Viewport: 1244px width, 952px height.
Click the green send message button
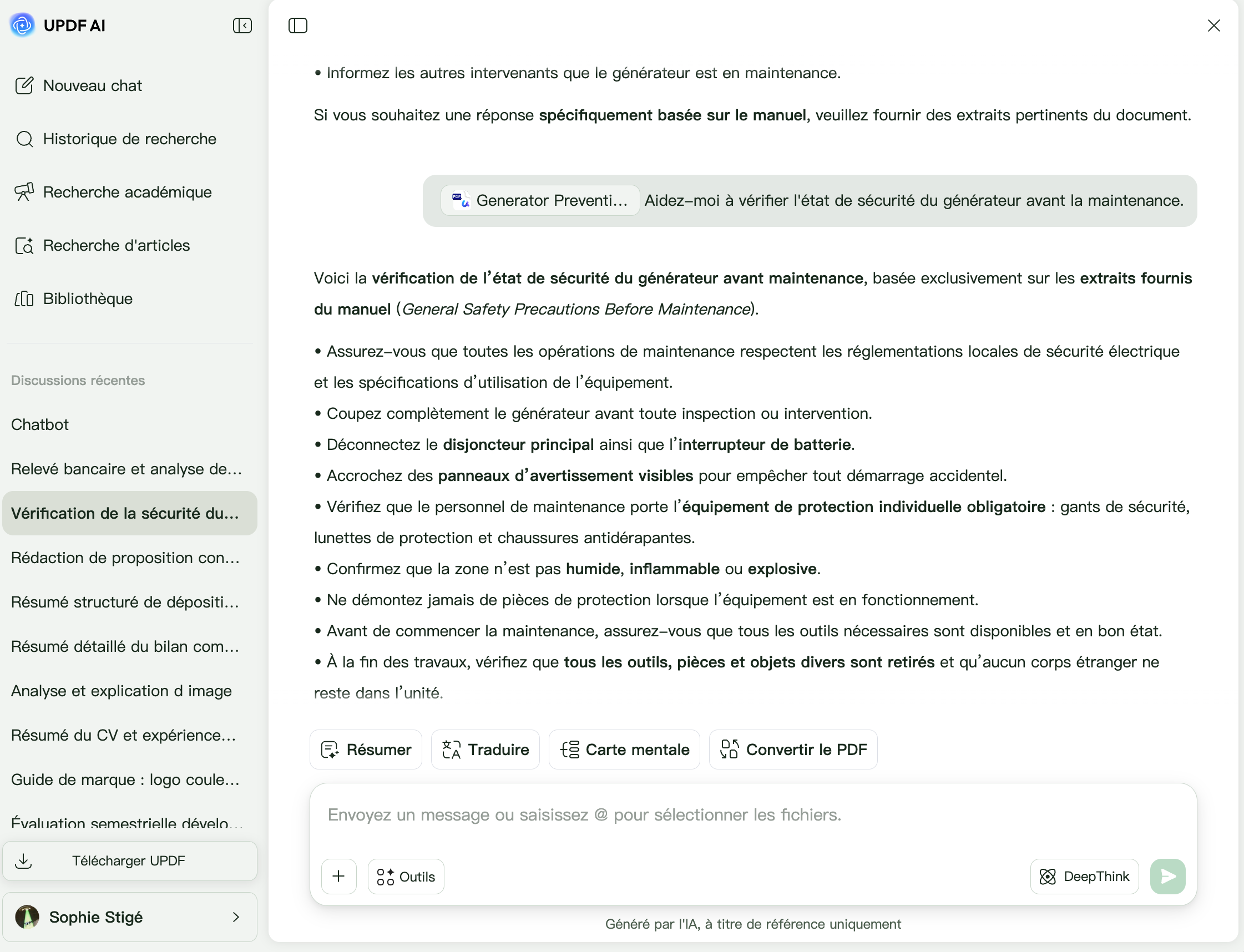[x=1167, y=877]
